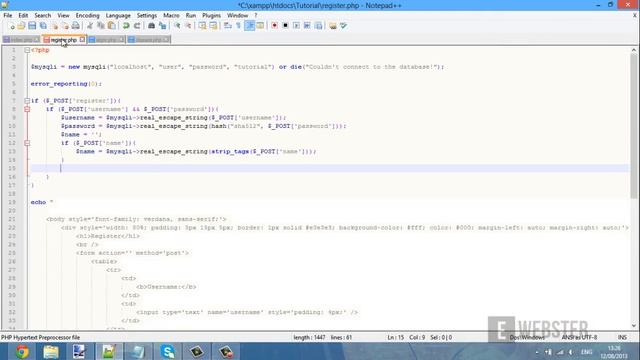Paste from clipboard via toolbar icon
This screenshot has height=360, width=640.
(x=111, y=26)
